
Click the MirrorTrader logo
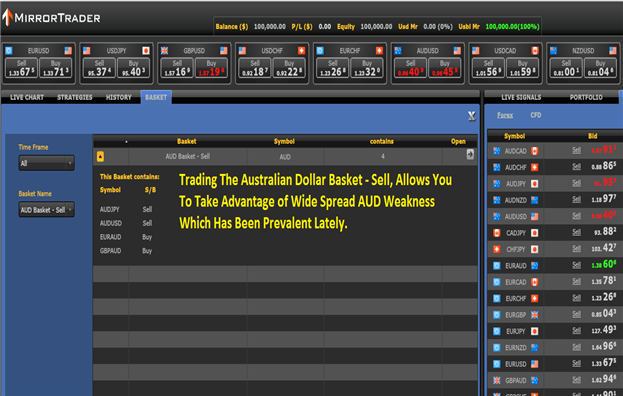[51, 17]
